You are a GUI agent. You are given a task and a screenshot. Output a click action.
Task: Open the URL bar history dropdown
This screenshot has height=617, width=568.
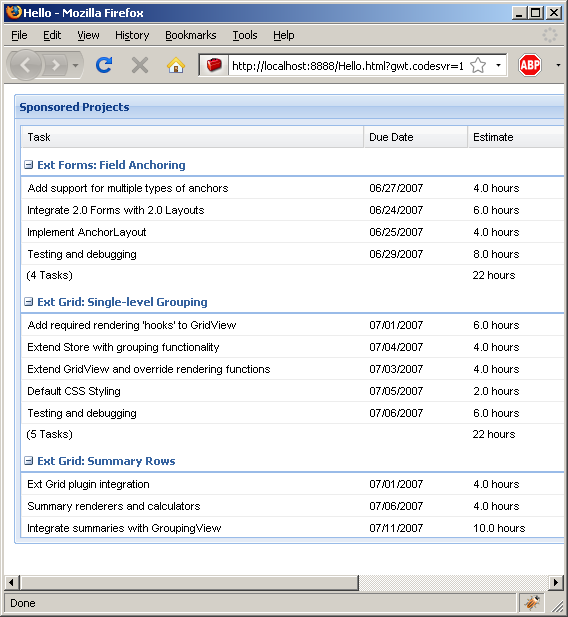(x=498, y=65)
